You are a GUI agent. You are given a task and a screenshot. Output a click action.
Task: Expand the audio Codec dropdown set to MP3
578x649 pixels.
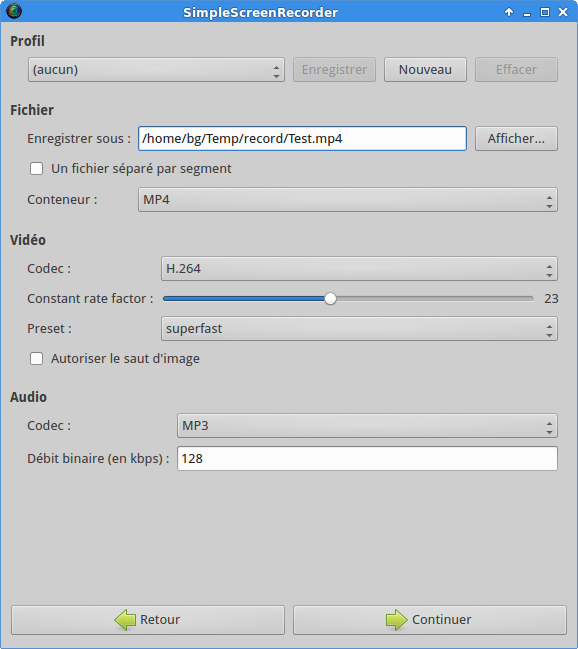(x=367, y=425)
